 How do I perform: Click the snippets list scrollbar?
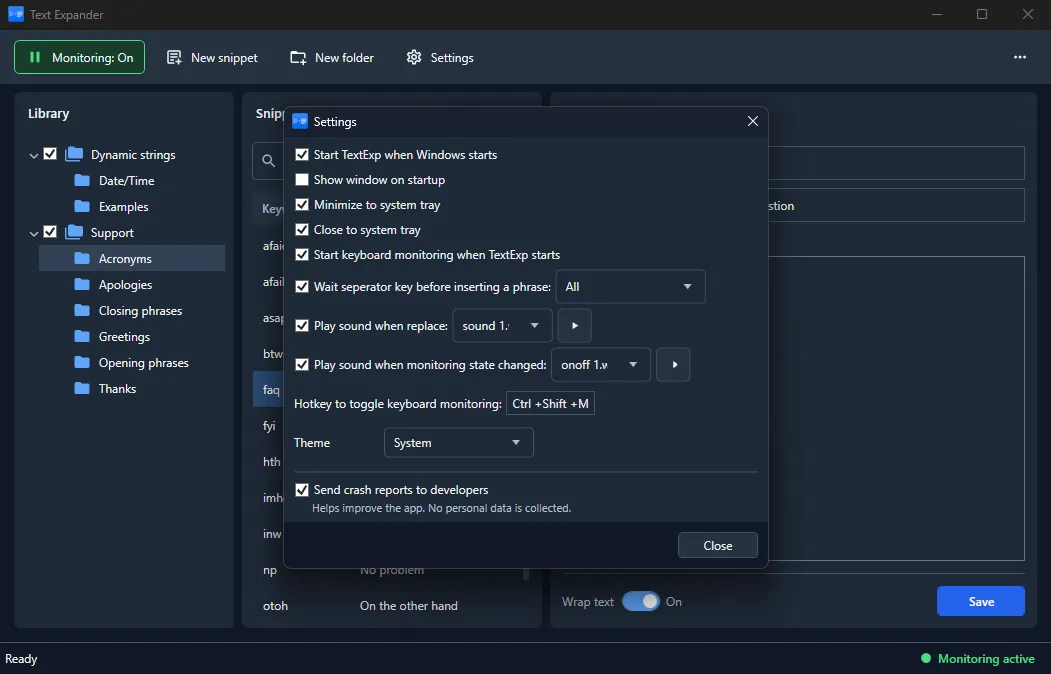point(526,574)
